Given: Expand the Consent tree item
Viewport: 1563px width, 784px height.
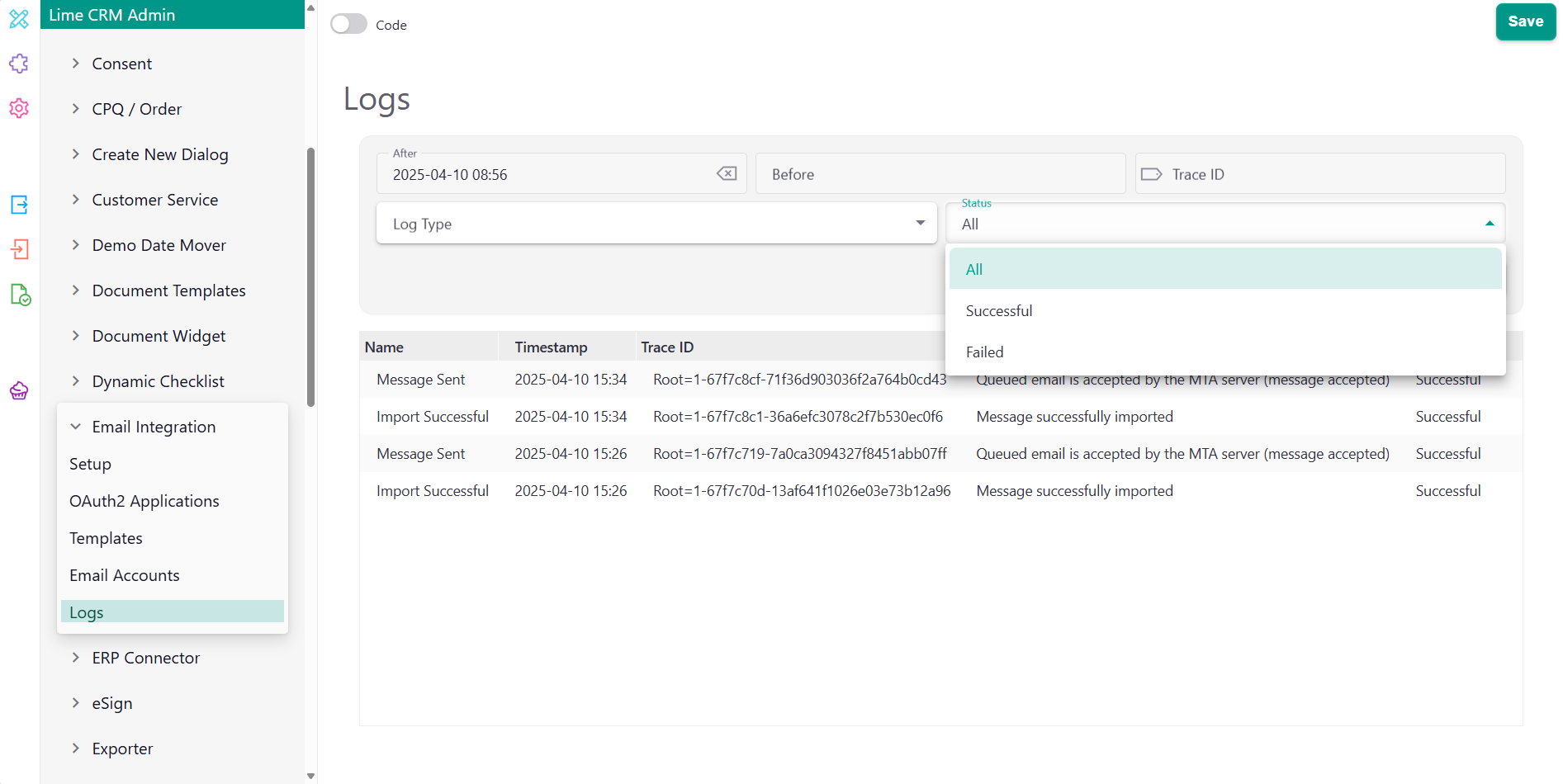Looking at the screenshot, I should (x=75, y=64).
